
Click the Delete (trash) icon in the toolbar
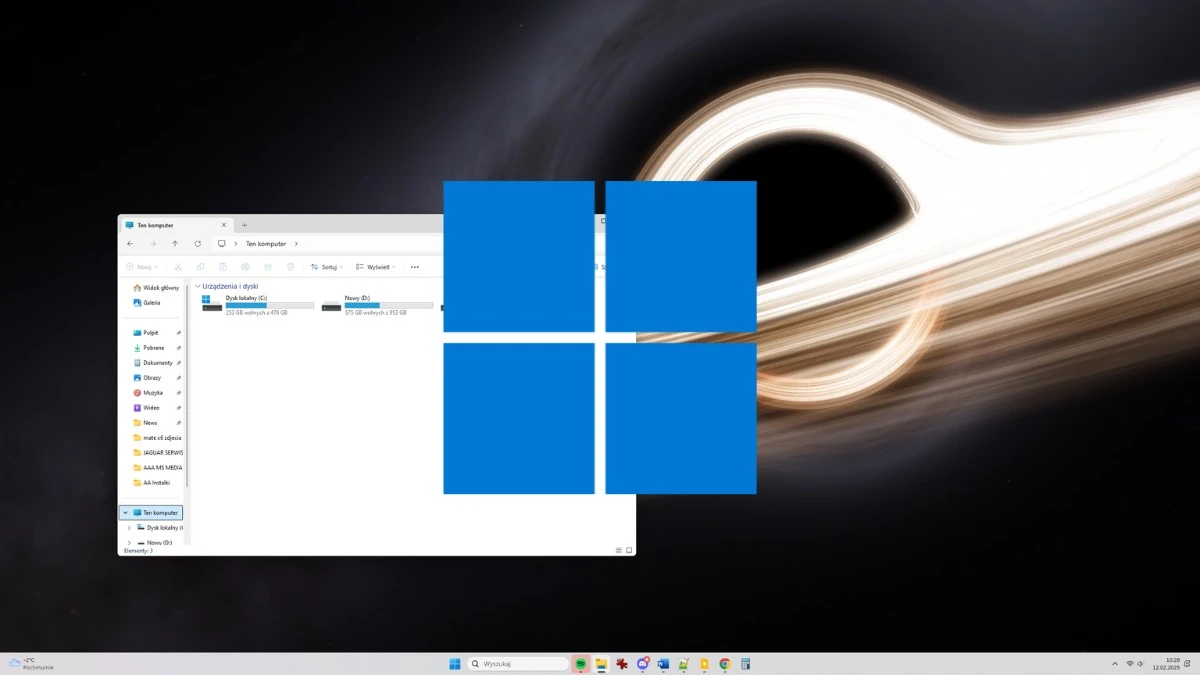(x=290, y=267)
